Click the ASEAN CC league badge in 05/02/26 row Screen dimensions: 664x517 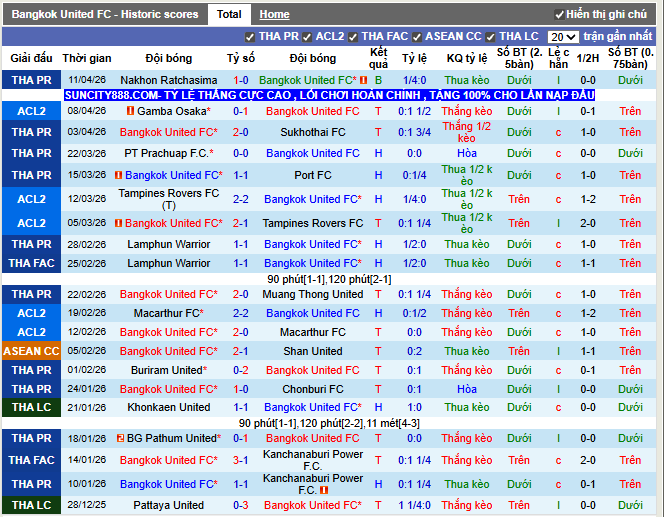coord(31,351)
